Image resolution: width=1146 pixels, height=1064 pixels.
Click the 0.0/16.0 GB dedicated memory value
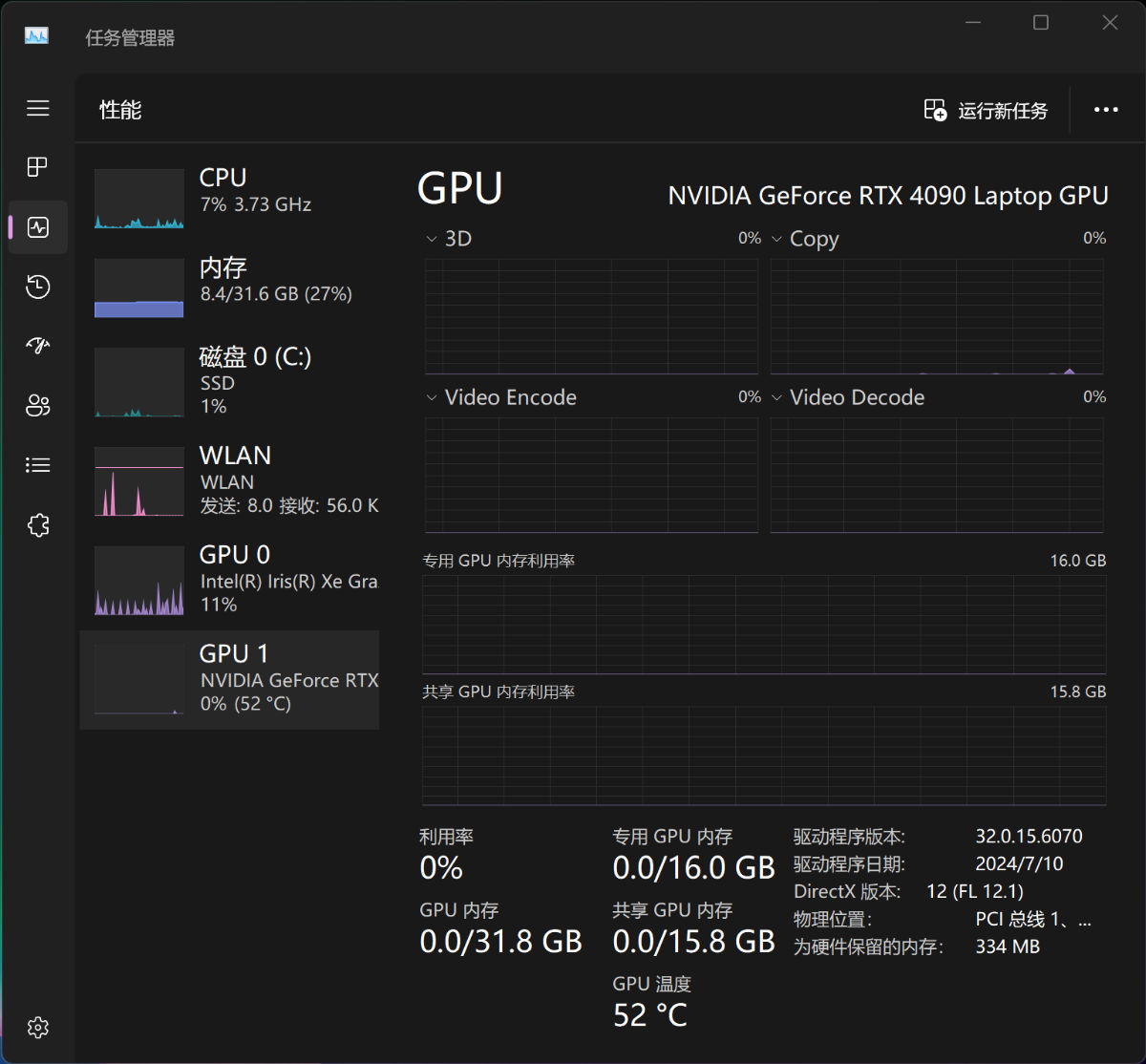(x=694, y=867)
